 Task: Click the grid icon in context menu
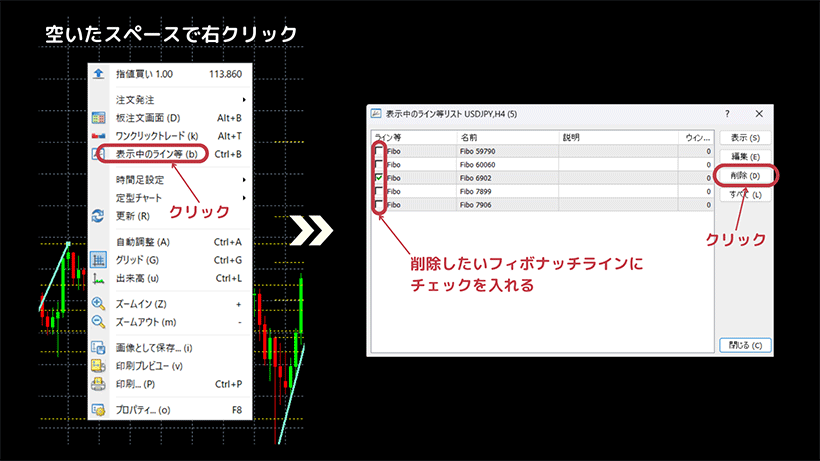point(98,260)
